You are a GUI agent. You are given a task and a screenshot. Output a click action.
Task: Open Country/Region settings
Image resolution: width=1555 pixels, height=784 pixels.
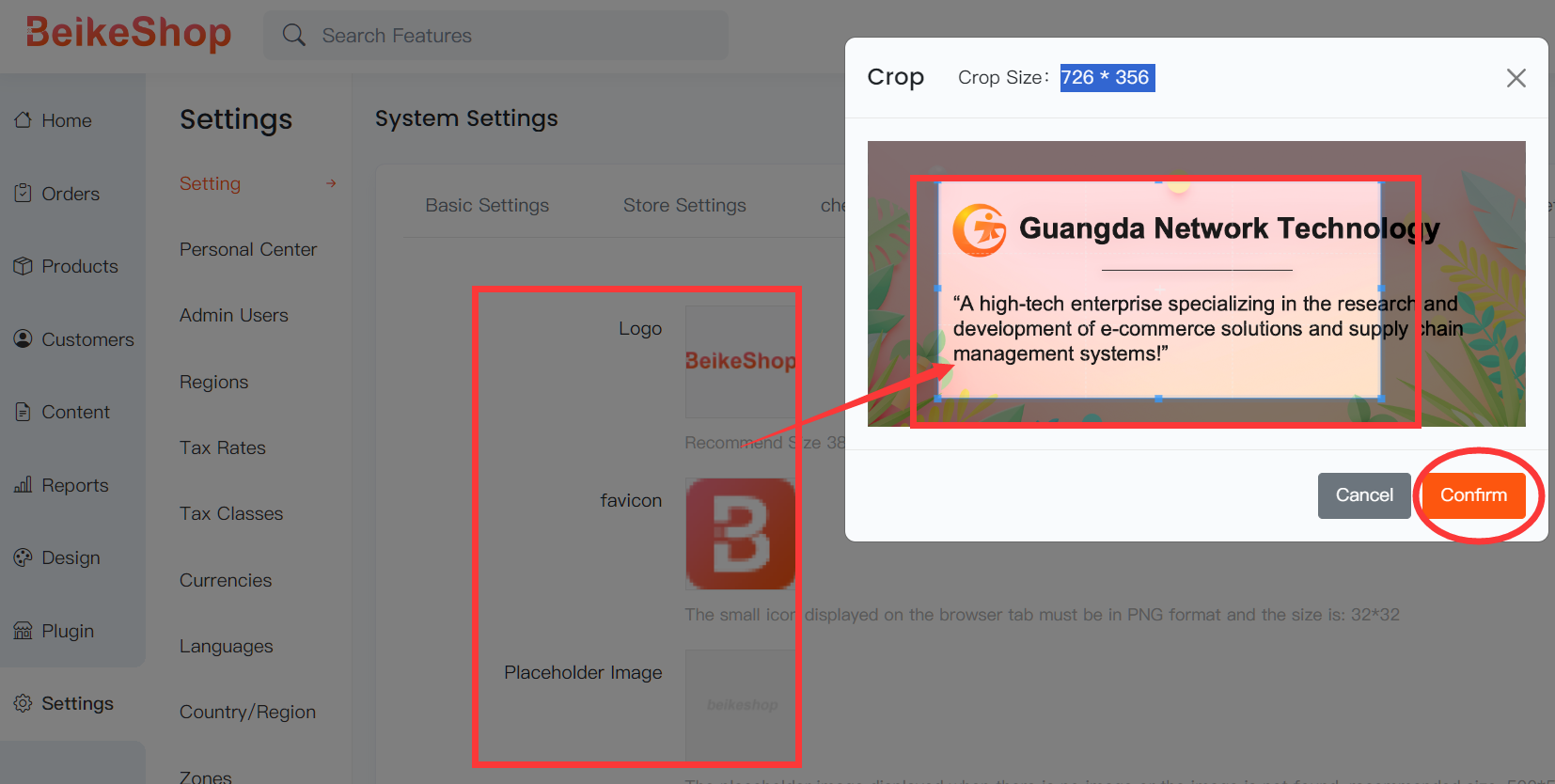[x=248, y=712]
